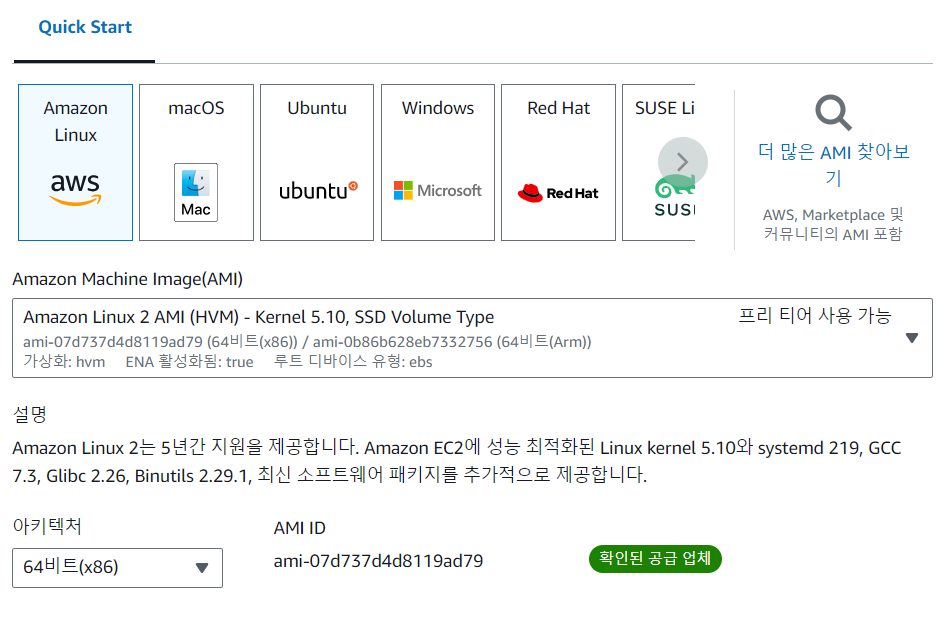Open the 아키텍처 64비트(x86) dropdown

(118, 568)
